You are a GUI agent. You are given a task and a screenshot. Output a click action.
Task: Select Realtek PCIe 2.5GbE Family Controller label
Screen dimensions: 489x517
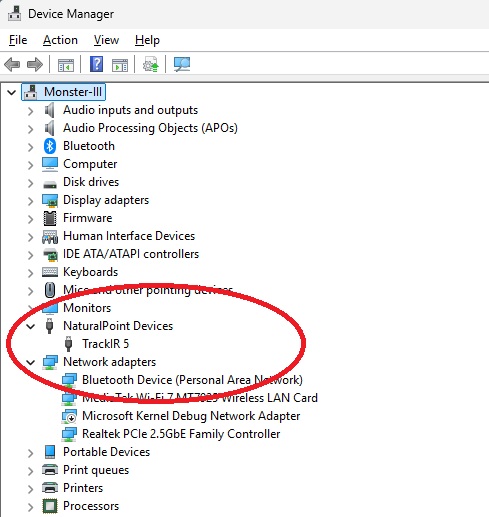pyautogui.click(x=181, y=434)
